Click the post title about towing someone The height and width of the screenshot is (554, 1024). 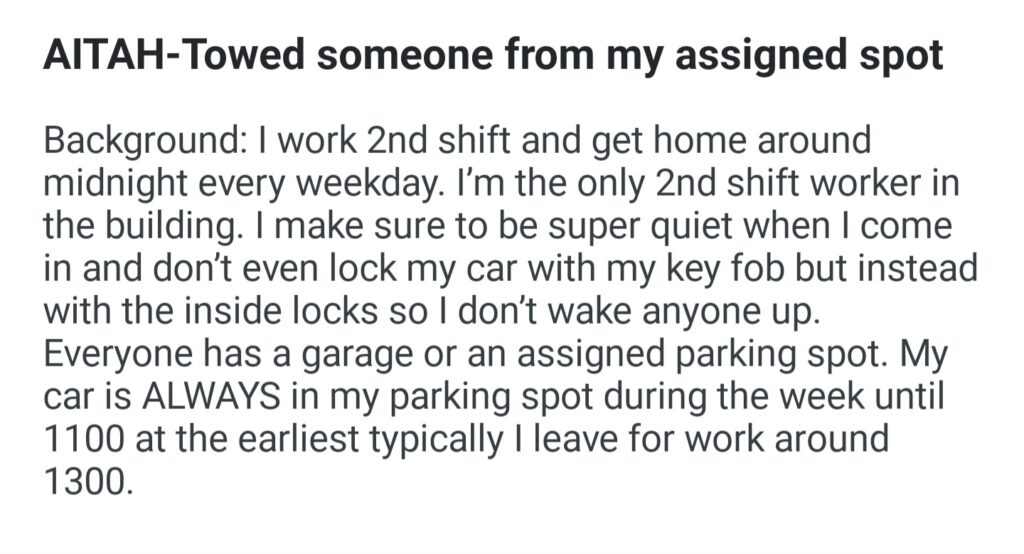[x=492, y=57]
